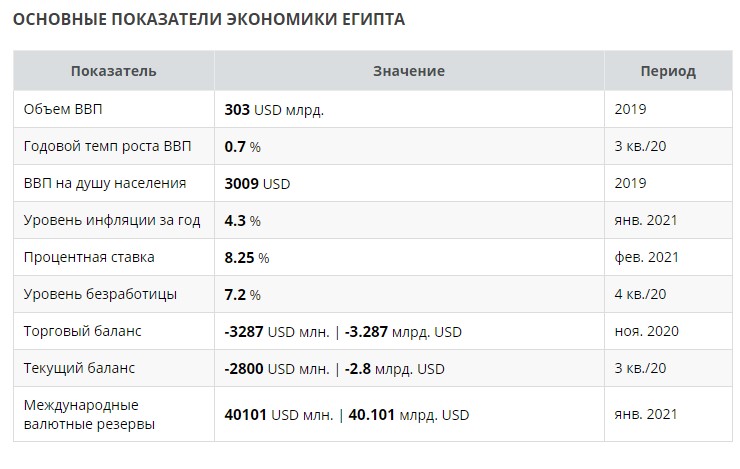Select the Процентная ставка row label
Image resolution: width=740 pixels, height=469 pixels.
(89, 257)
